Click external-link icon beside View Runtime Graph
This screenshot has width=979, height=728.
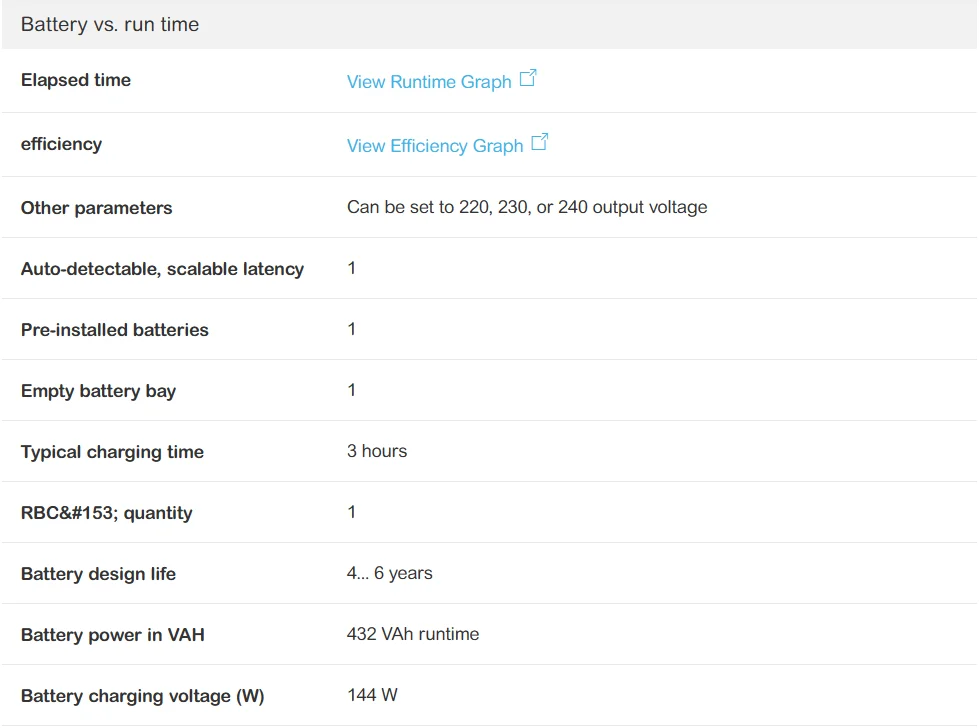point(528,78)
